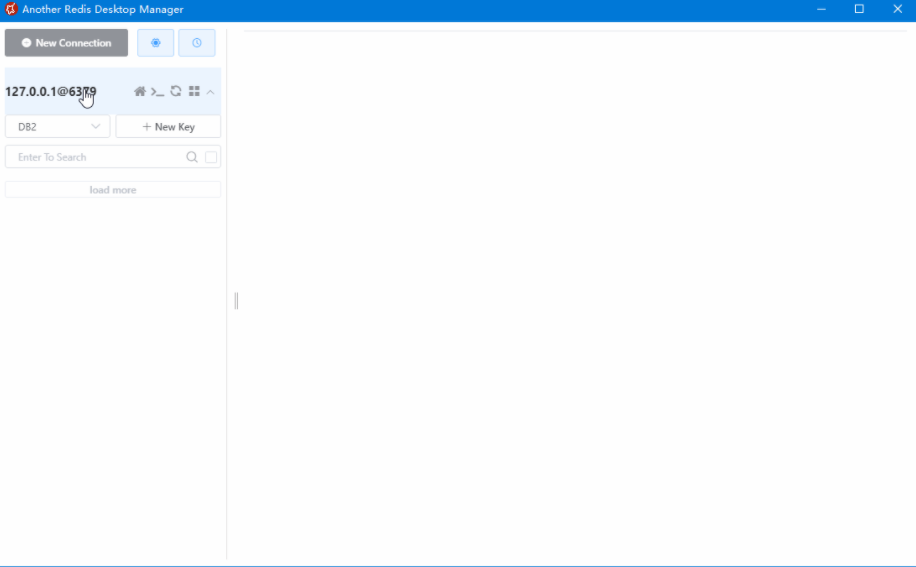Maximize the Another Redis Desktop Manager window

pyautogui.click(x=859, y=9)
